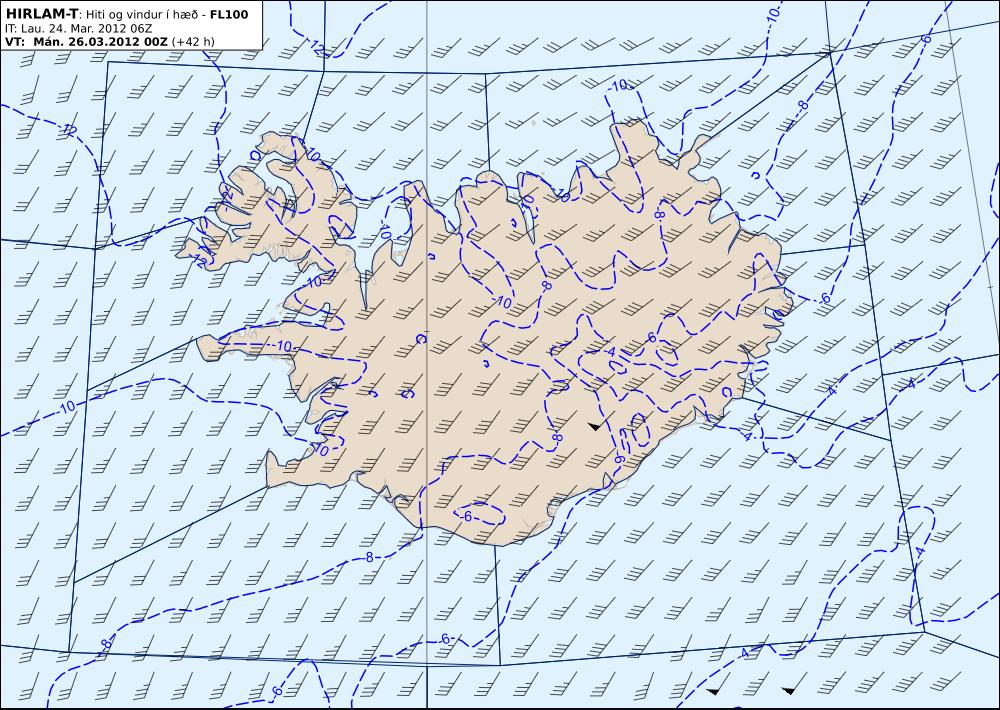Click the 'Mán. 26.03.2012 00Z' valid time
1000x710 pixels.
(100, 41)
